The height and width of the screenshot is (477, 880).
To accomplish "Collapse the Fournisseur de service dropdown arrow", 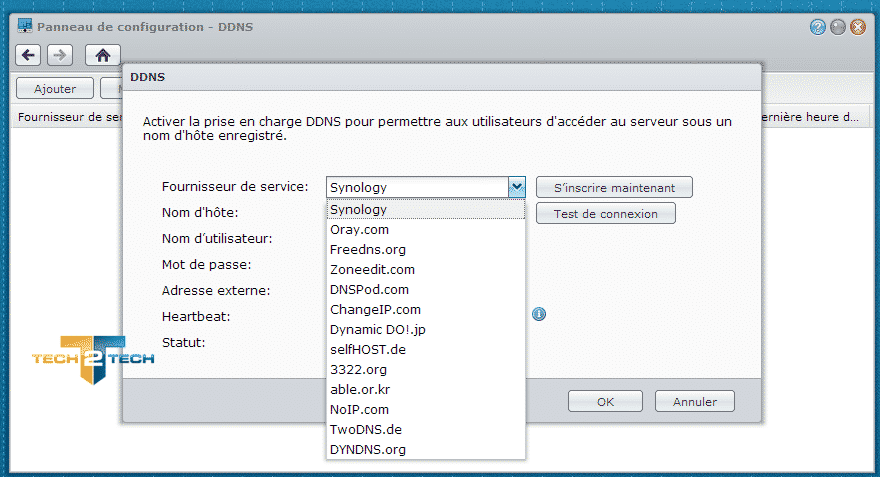I will point(516,187).
